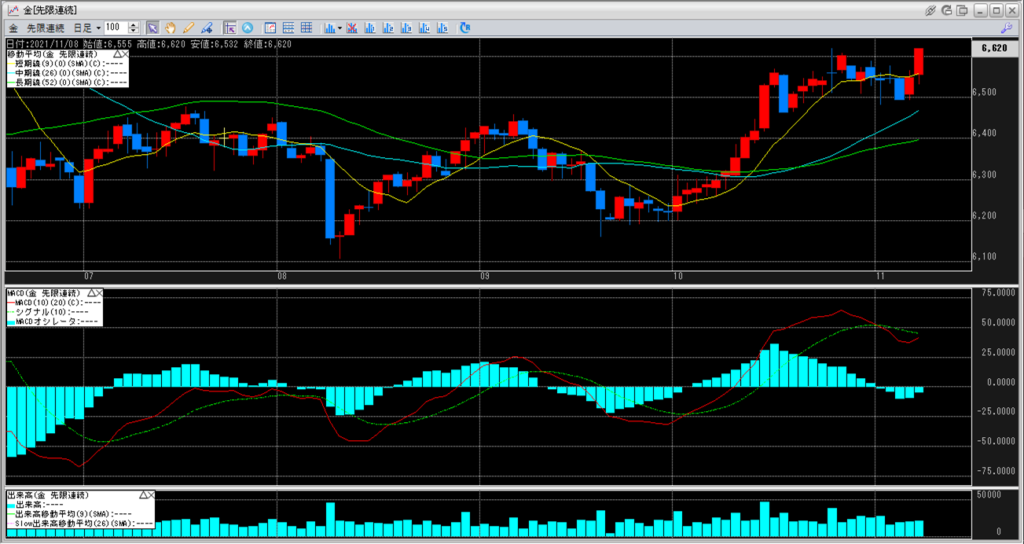Click the link chain icon in title bar
Image resolution: width=1024 pixels, height=544 pixels.
coord(931,10)
